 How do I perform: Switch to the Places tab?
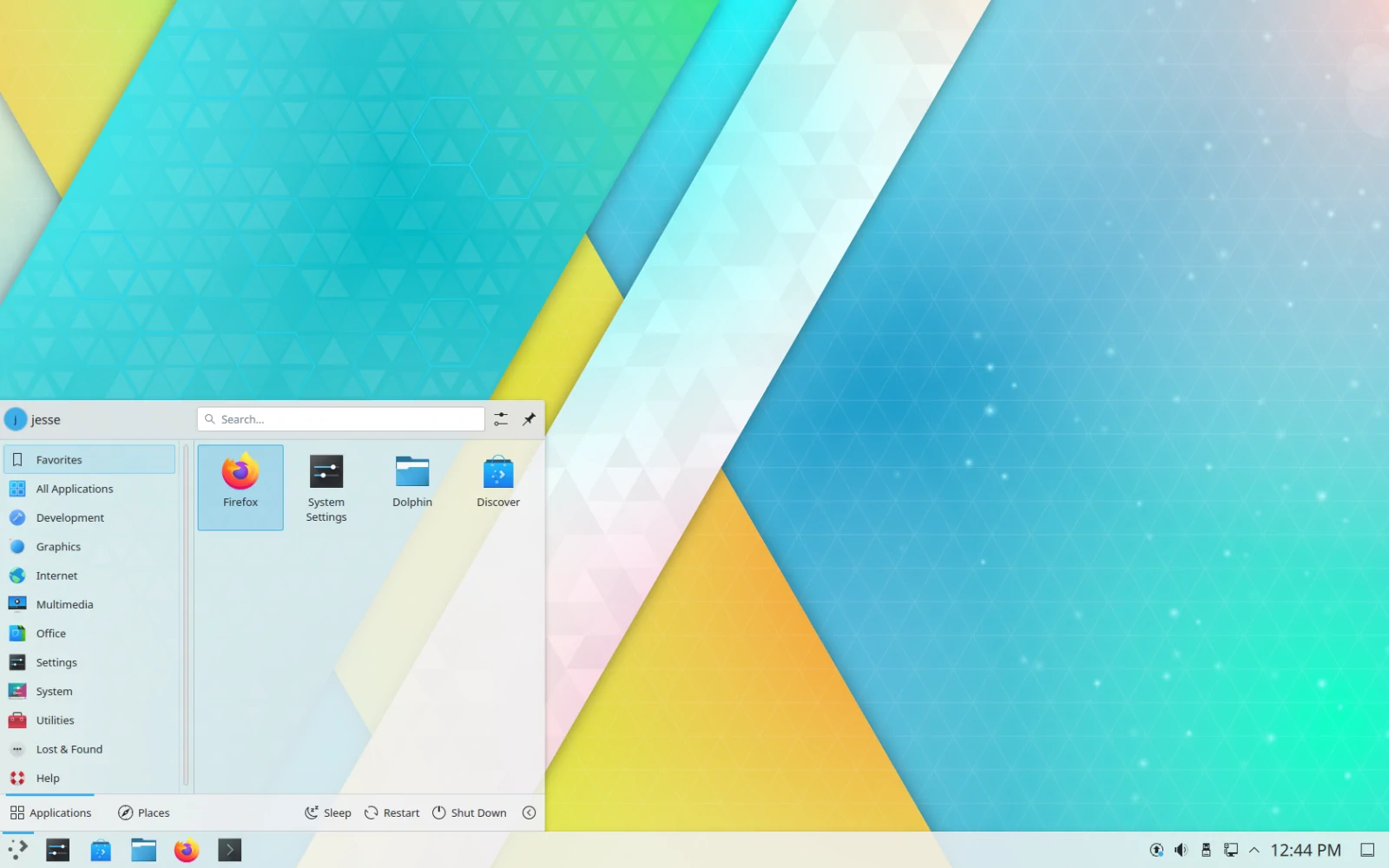(x=144, y=812)
